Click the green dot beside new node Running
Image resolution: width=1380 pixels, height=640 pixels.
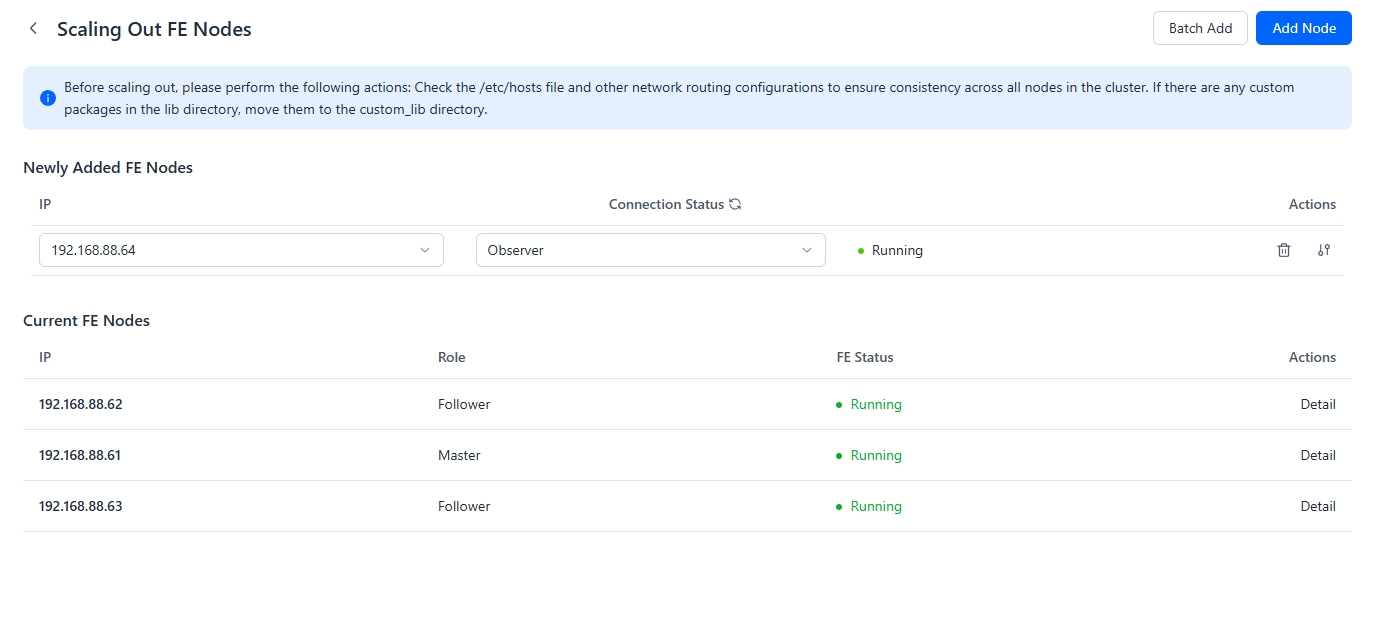pos(861,251)
